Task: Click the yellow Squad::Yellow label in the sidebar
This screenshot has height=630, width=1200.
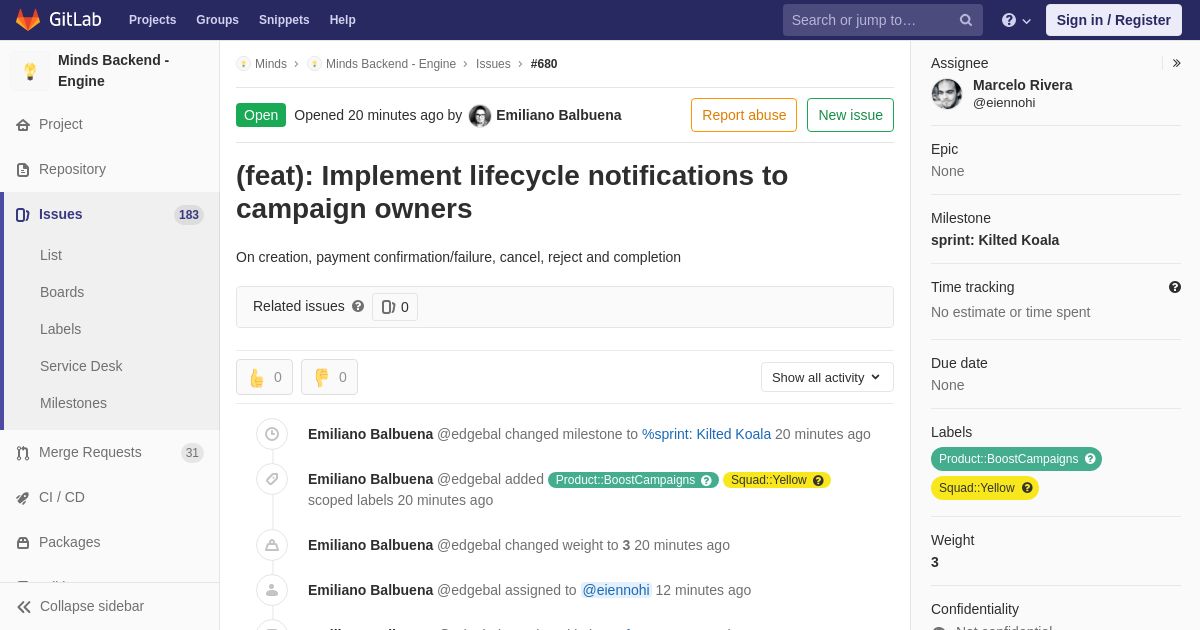Action: (976, 488)
